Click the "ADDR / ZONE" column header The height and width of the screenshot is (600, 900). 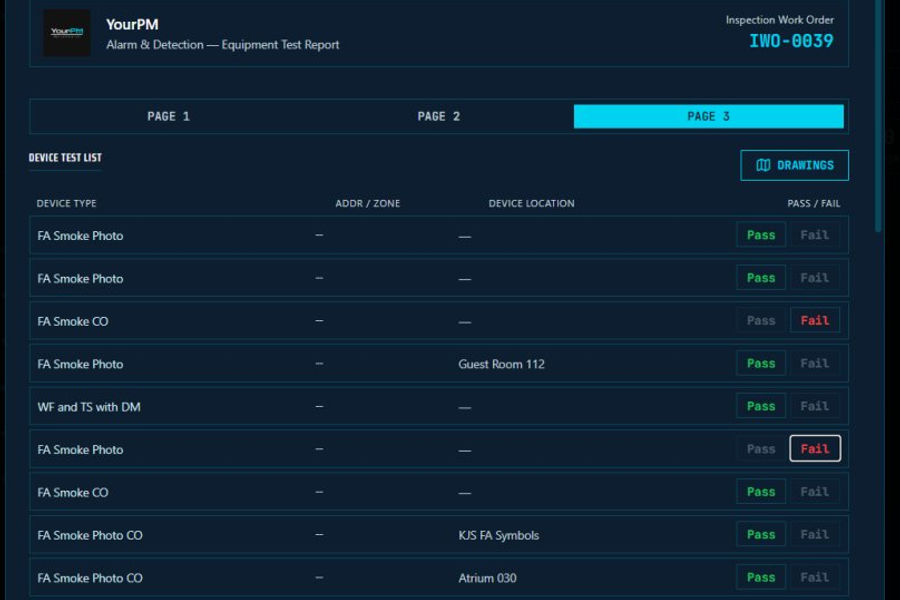coord(367,203)
